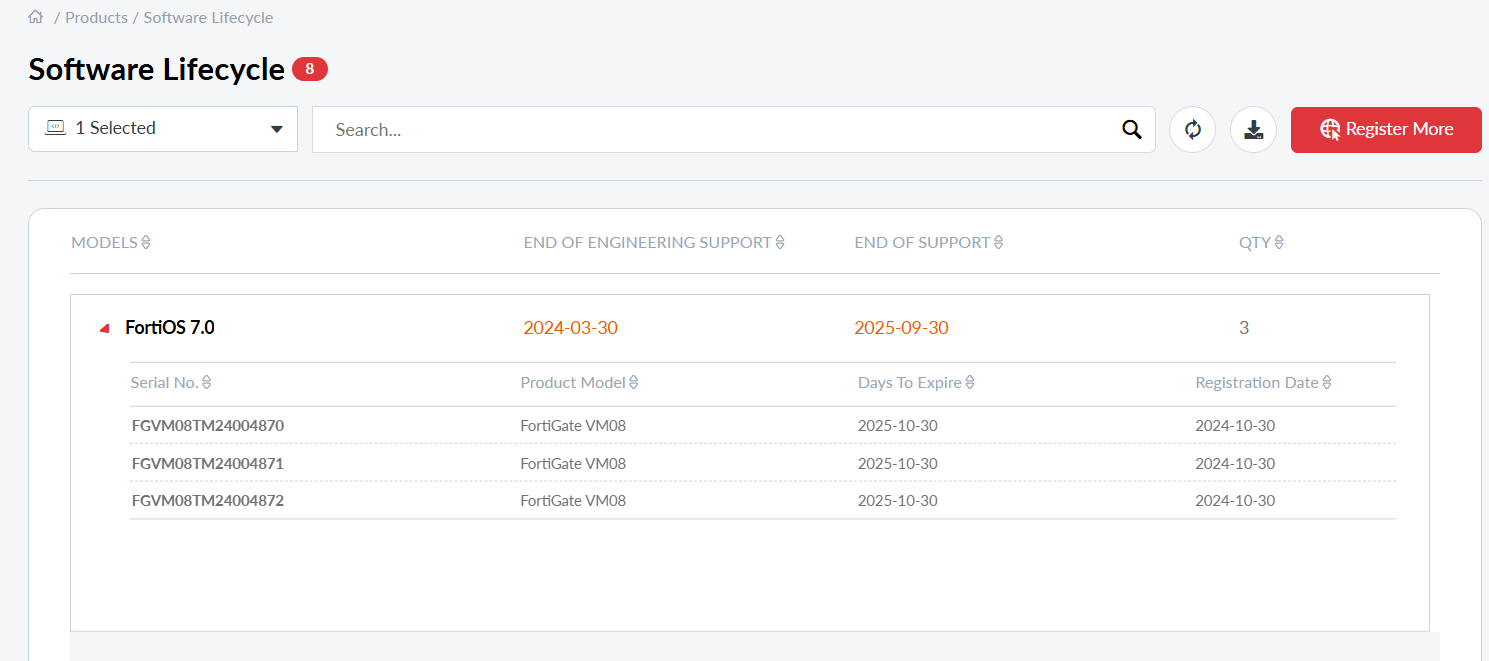Click engineering support date 2024-03-30
The width and height of the screenshot is (1489, 661).
tap(570, 328)
